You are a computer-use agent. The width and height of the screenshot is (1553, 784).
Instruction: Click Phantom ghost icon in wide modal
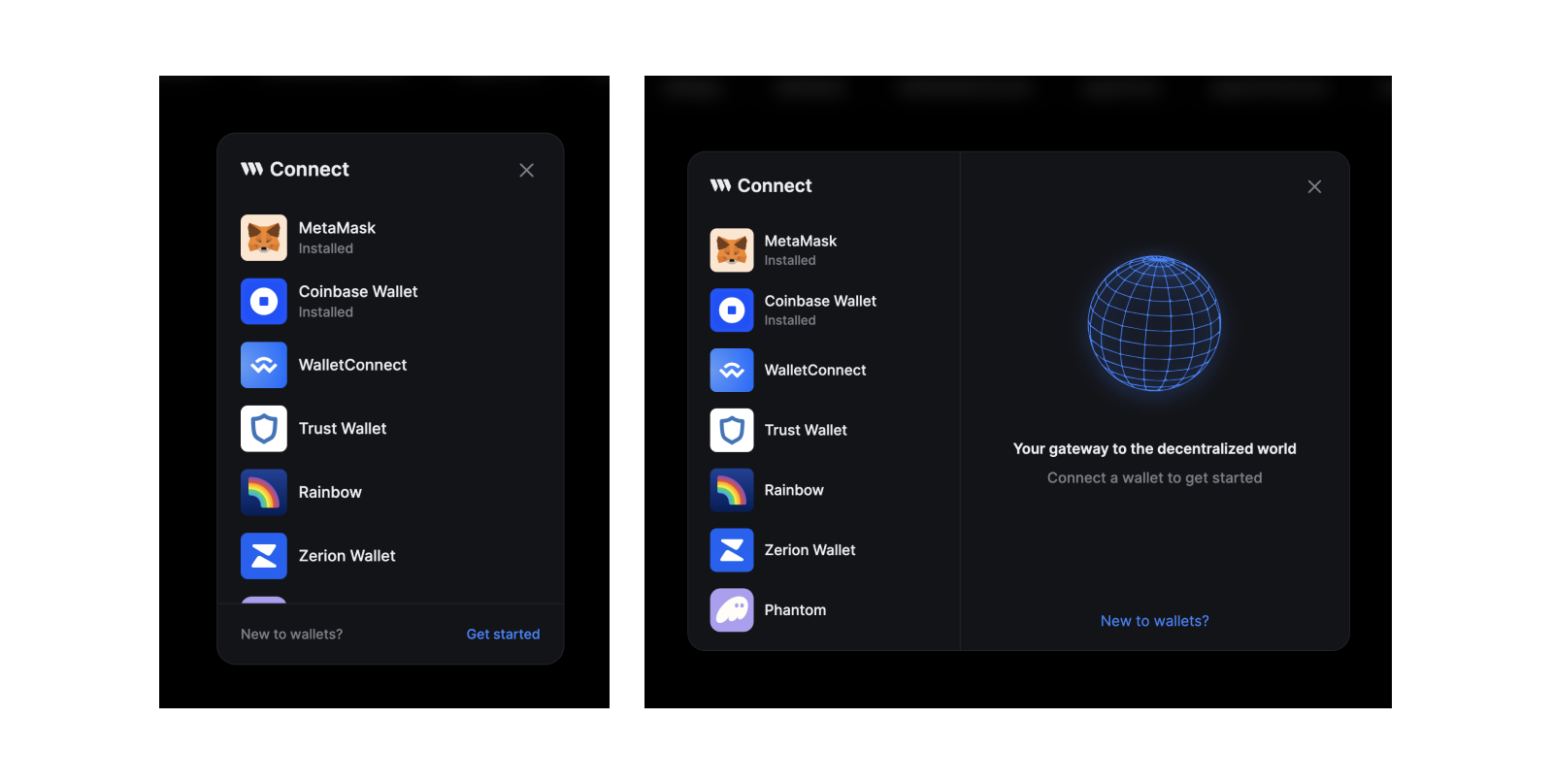click(732, 610)
